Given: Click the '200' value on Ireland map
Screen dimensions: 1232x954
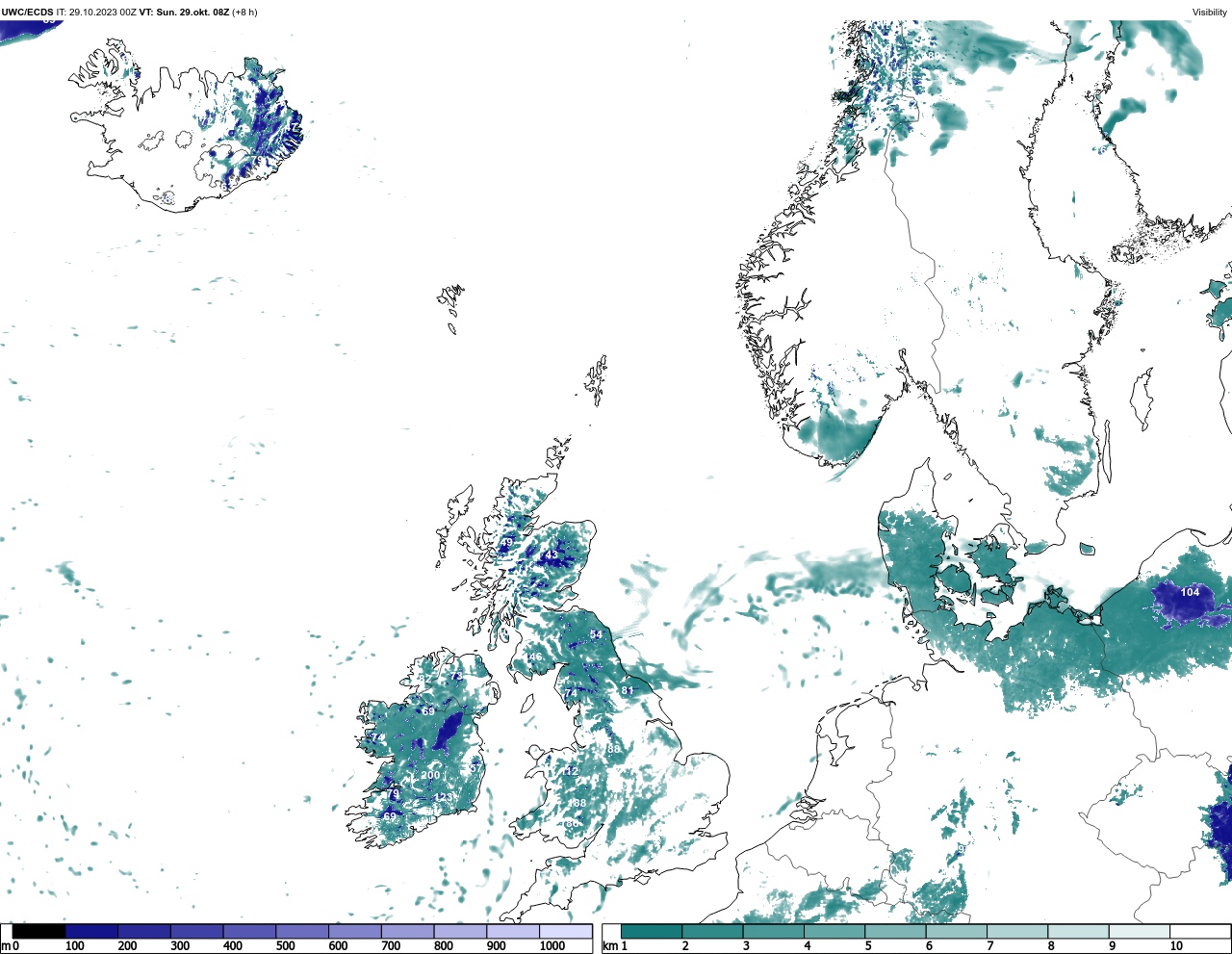Looking at the screenshot, I should pos(430,775).
